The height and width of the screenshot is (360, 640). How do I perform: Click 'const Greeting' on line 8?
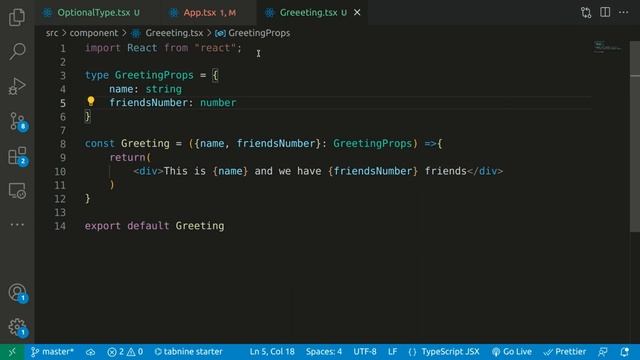click(x=127, y=144)
